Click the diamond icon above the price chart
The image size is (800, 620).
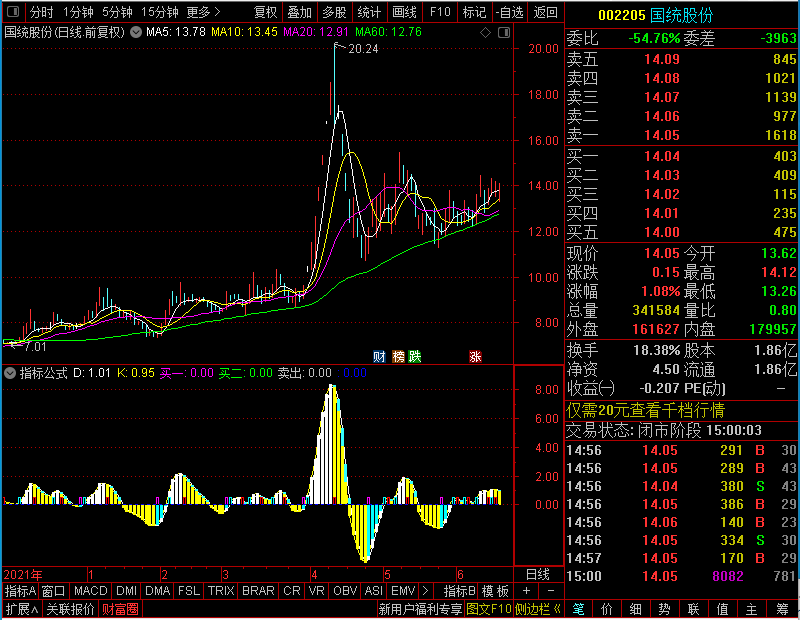(x=485, y=33)
